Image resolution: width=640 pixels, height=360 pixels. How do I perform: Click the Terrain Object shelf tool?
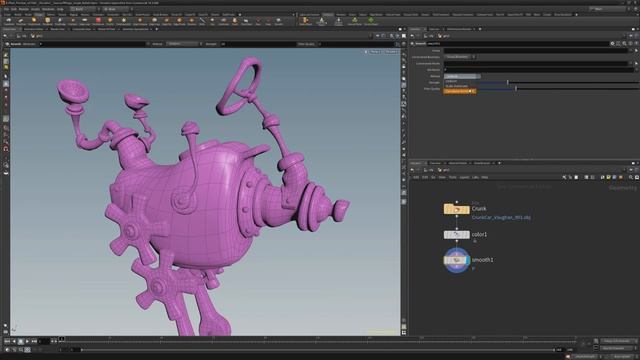click(355, 21)
